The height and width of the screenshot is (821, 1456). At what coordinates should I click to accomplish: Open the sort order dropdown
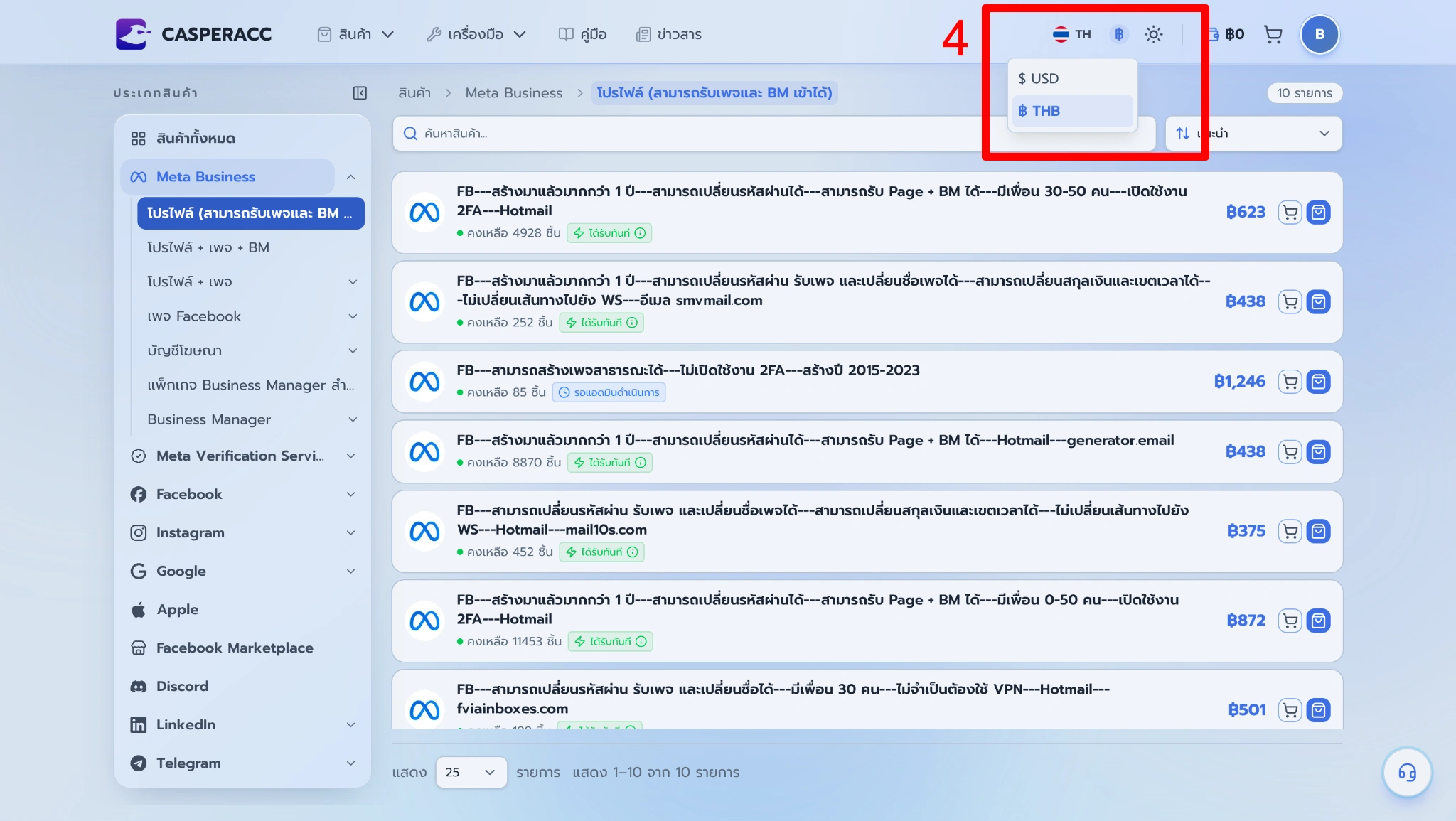(x=1253, y=134)
